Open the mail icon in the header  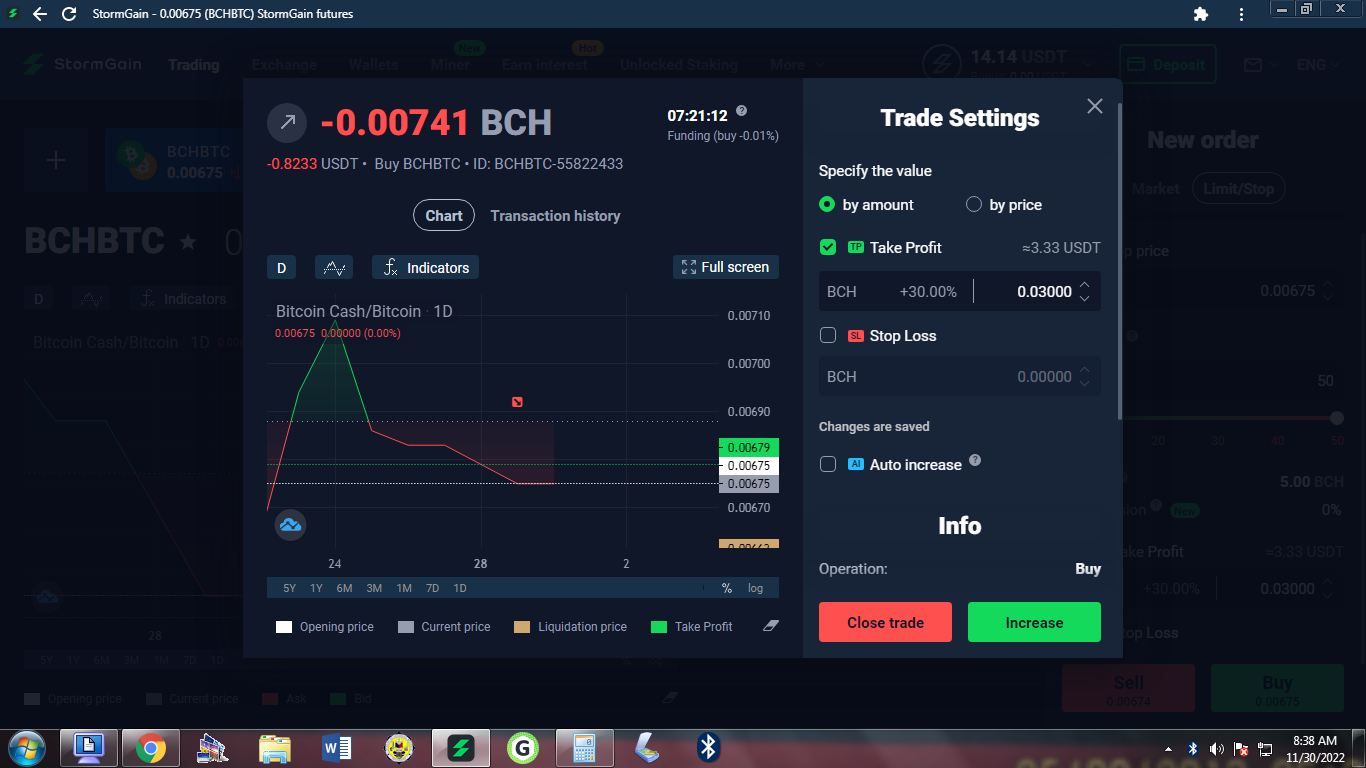(1253, 65)
